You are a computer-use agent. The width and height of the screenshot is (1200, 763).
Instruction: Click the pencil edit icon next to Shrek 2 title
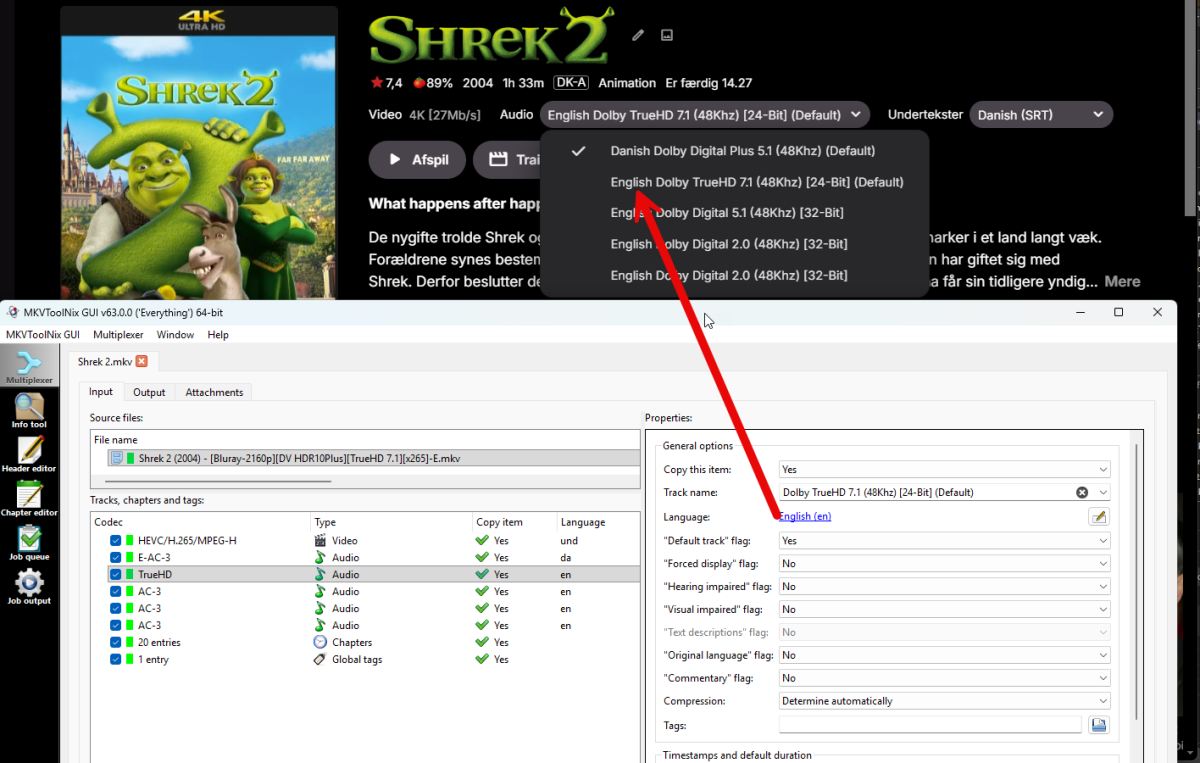point(638,35)
